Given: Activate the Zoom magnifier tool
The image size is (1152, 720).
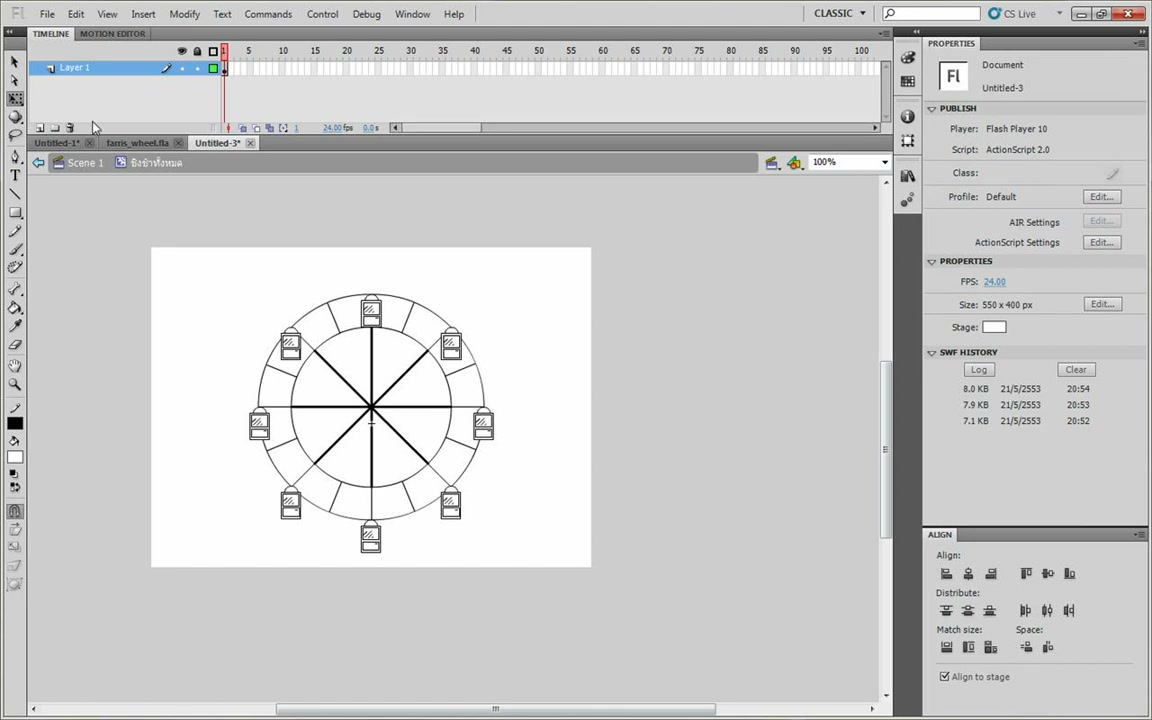Looking at the screenshot, I should pos(15,384).
